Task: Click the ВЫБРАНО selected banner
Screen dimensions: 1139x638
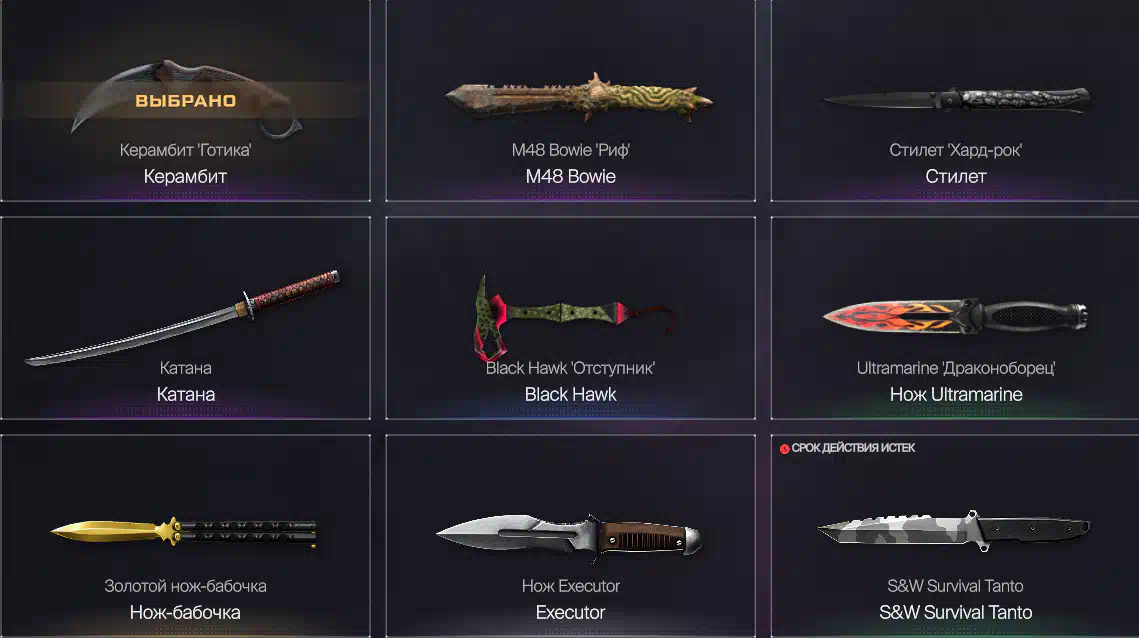Action: tap(185, 100)
